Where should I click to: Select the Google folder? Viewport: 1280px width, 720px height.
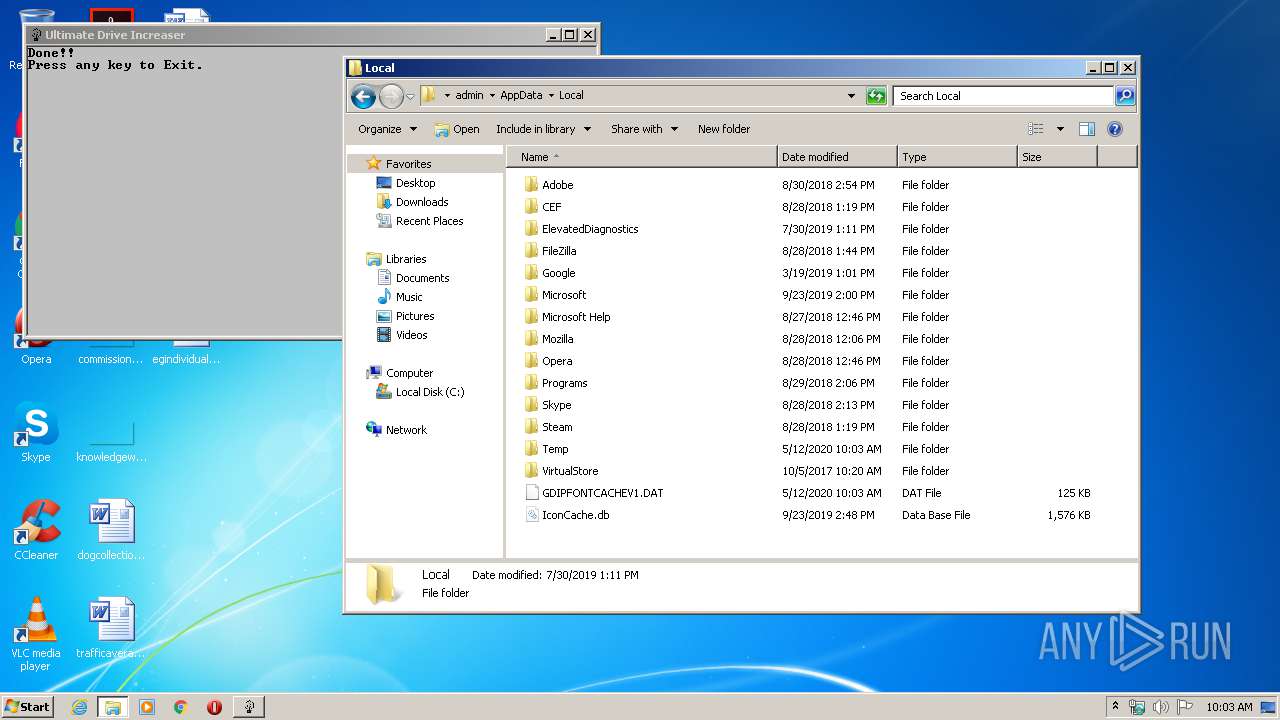[x=558, y=273]
